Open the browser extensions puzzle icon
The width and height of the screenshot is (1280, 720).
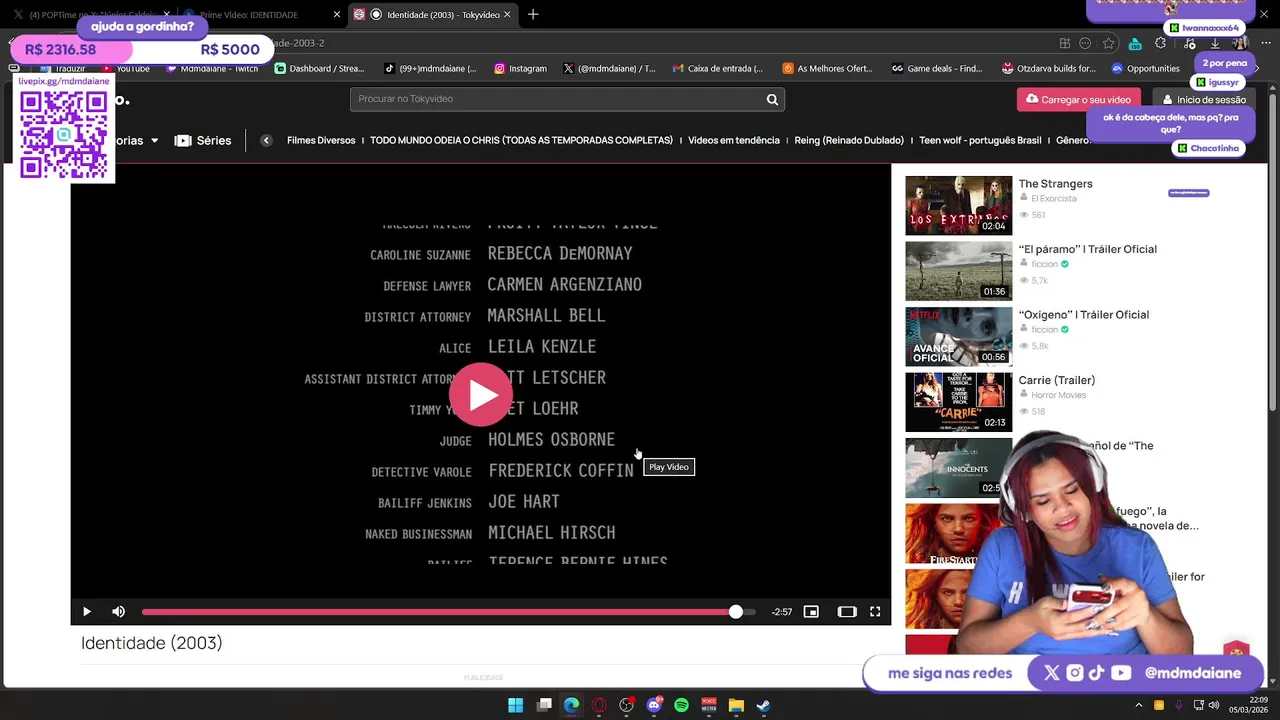point(1160,43)
